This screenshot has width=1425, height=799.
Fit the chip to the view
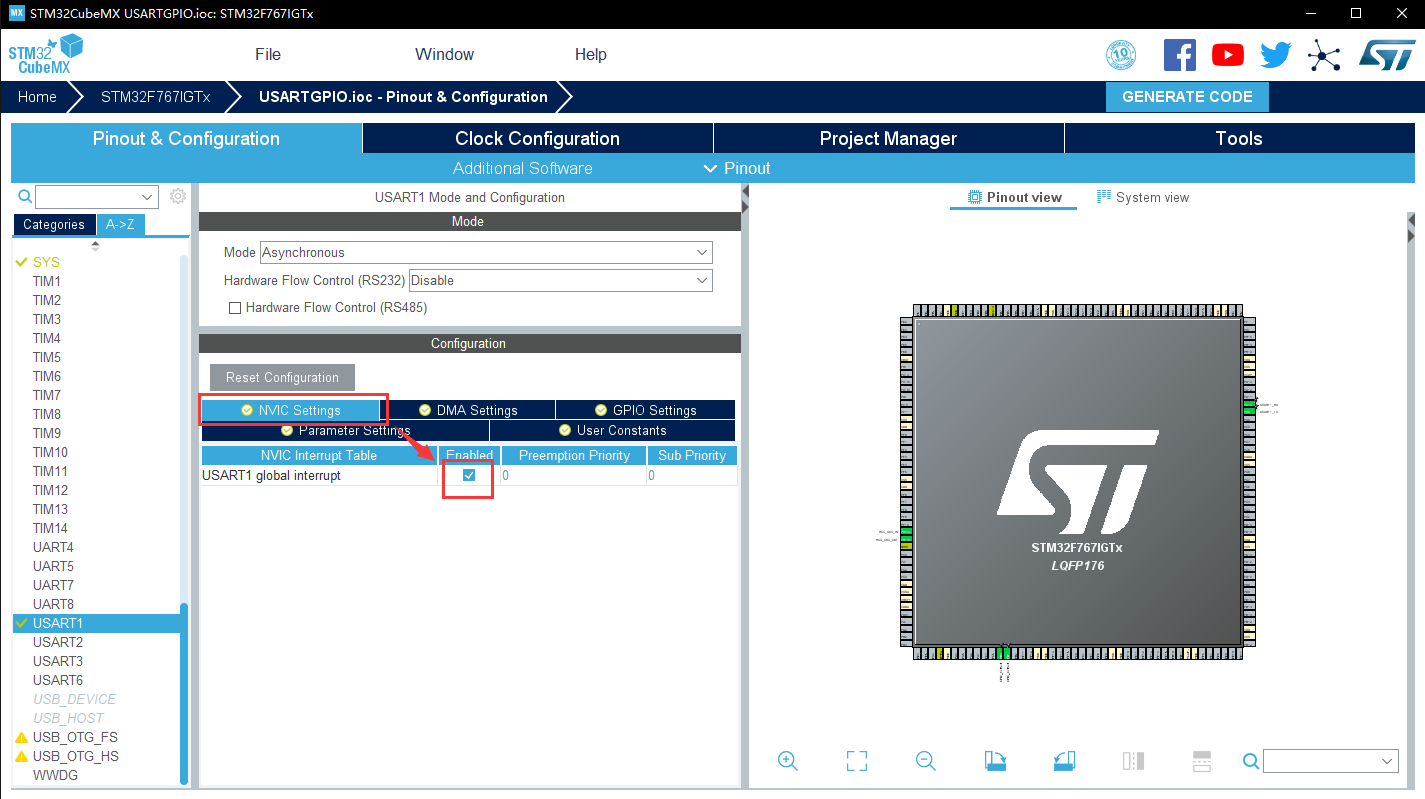tap(856, 761)
